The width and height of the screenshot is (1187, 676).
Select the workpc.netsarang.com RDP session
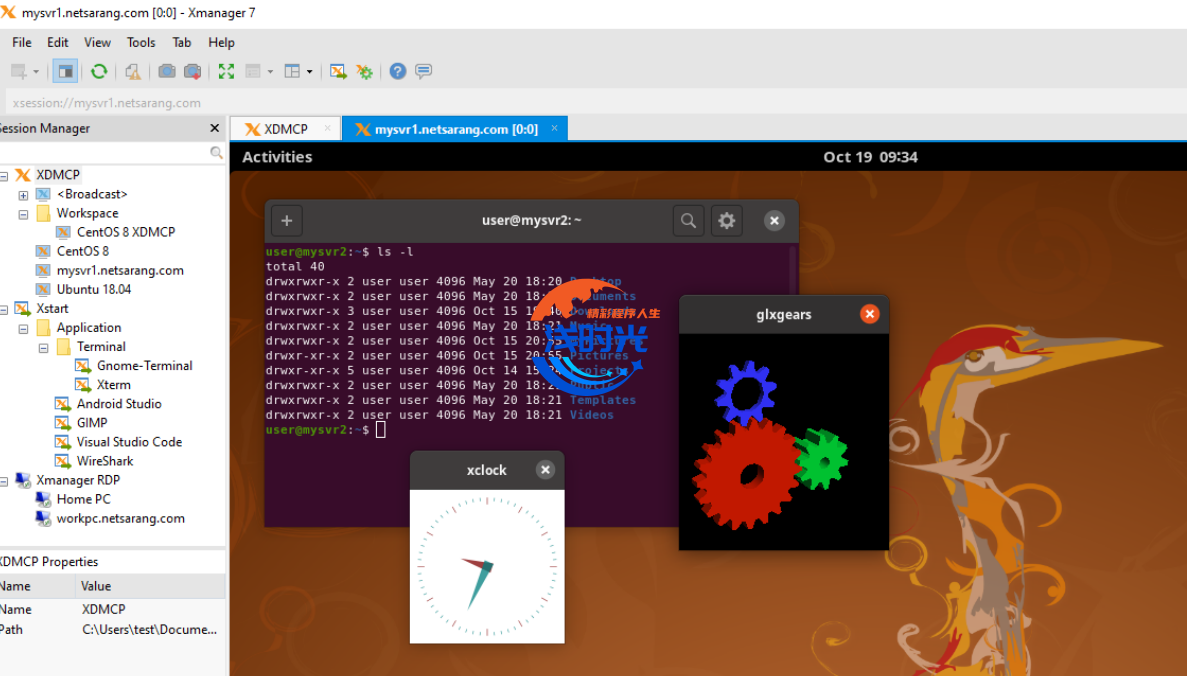click(120, 519)
